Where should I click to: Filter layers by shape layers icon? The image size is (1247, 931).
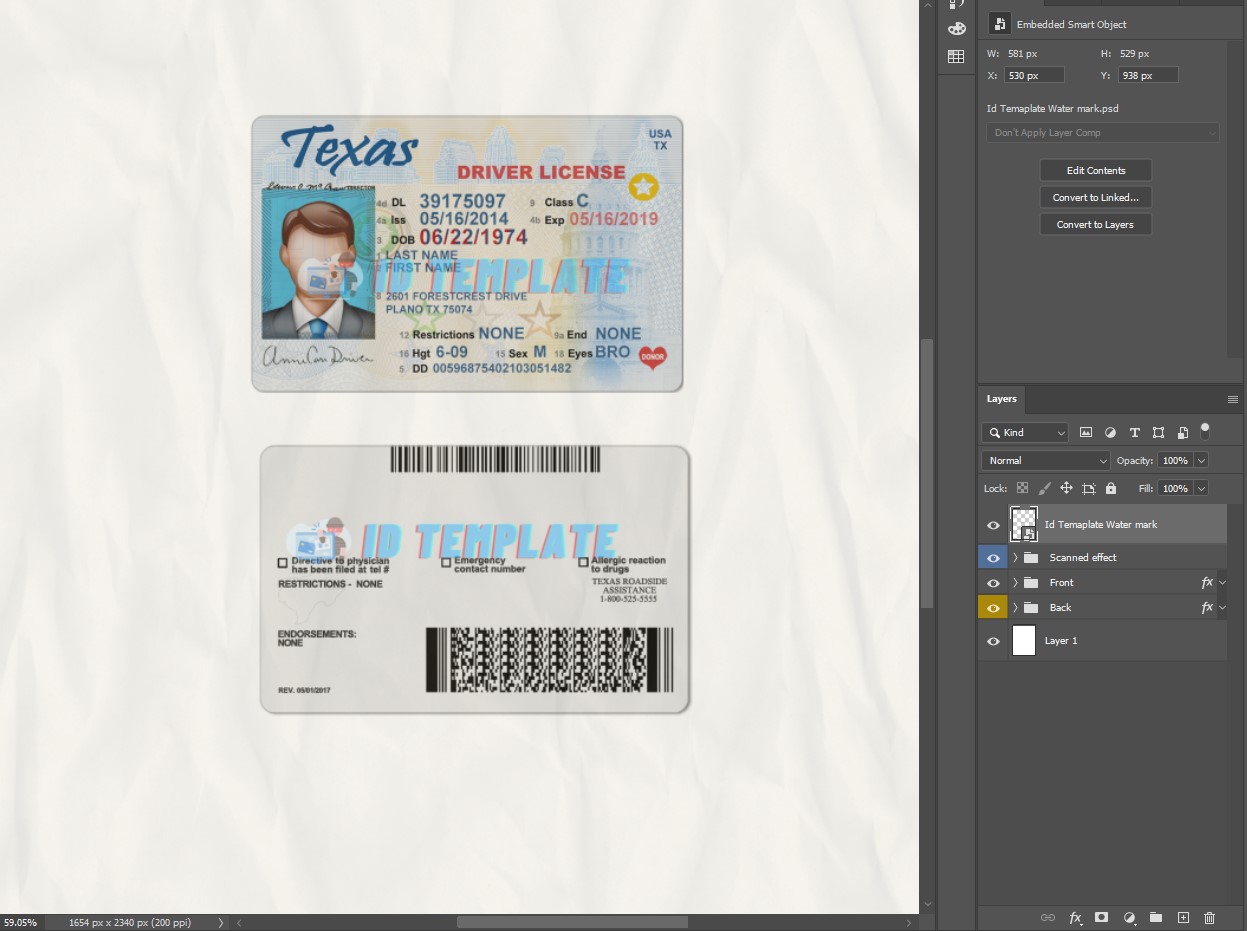point(1158,433)
